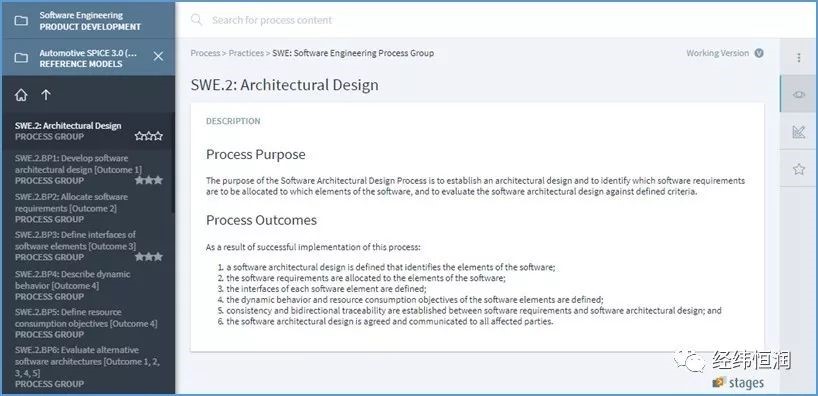Viewport: 818px width, 396px height.
Task: Click the search magnifier icon
Action: coord(196,20)
